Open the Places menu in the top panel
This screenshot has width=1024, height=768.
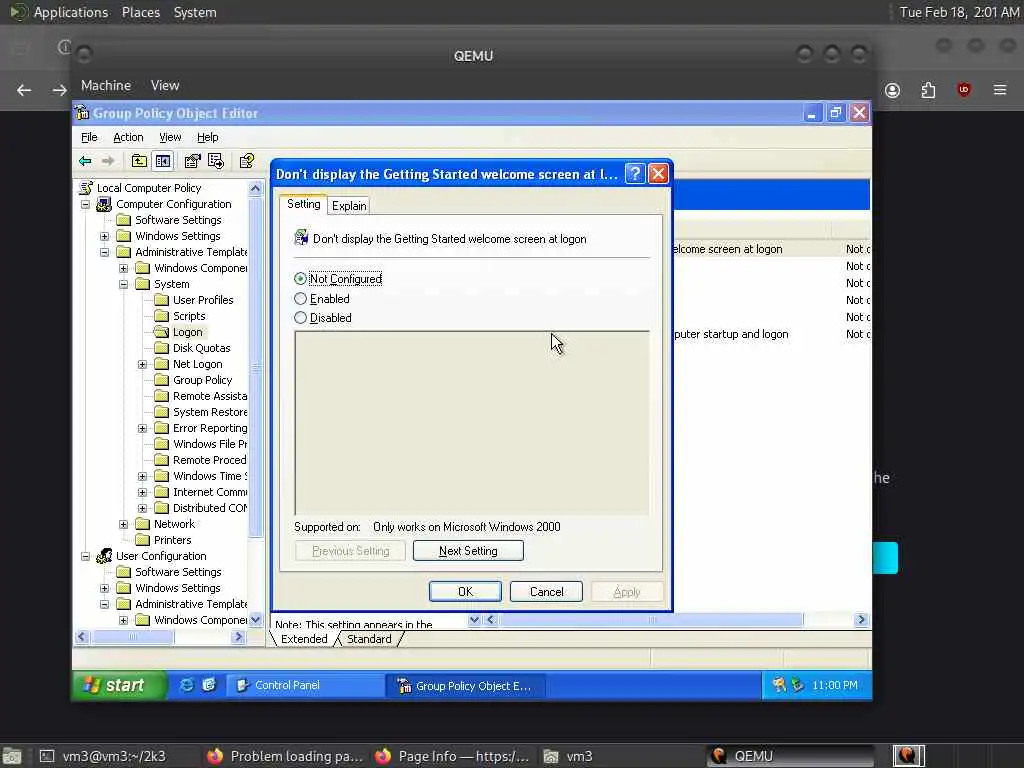140,12
